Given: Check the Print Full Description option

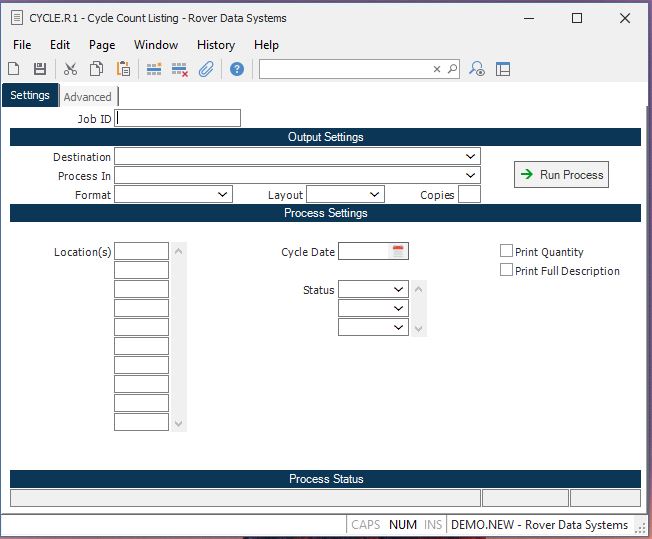Looking at the screenshot, I should coord(507,270).
